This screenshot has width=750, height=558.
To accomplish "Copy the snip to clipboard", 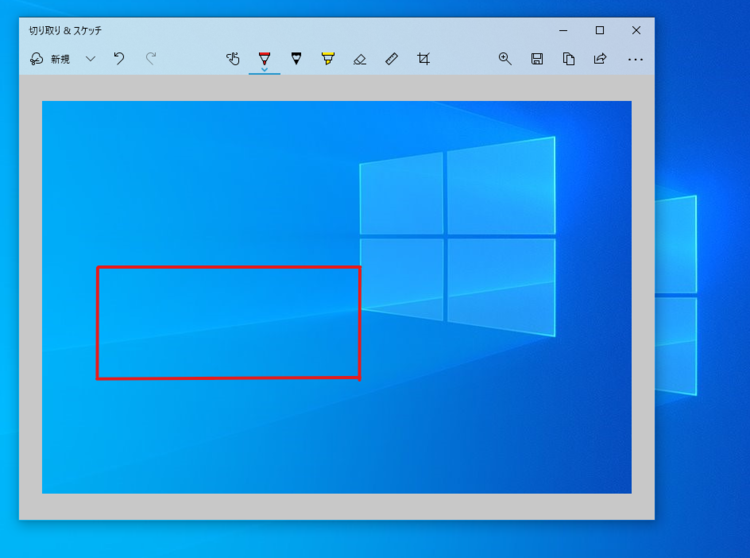I will point(568,59).
